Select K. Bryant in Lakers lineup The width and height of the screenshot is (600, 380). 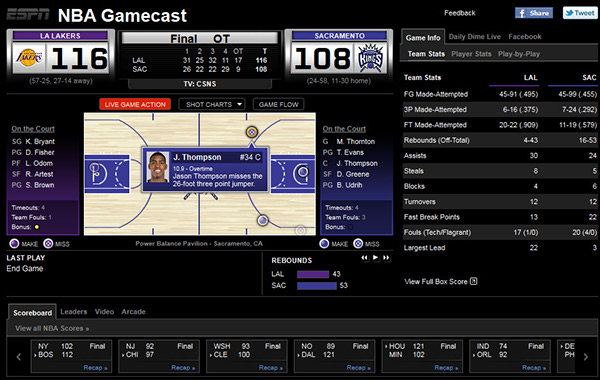click(x=40, y=142)
